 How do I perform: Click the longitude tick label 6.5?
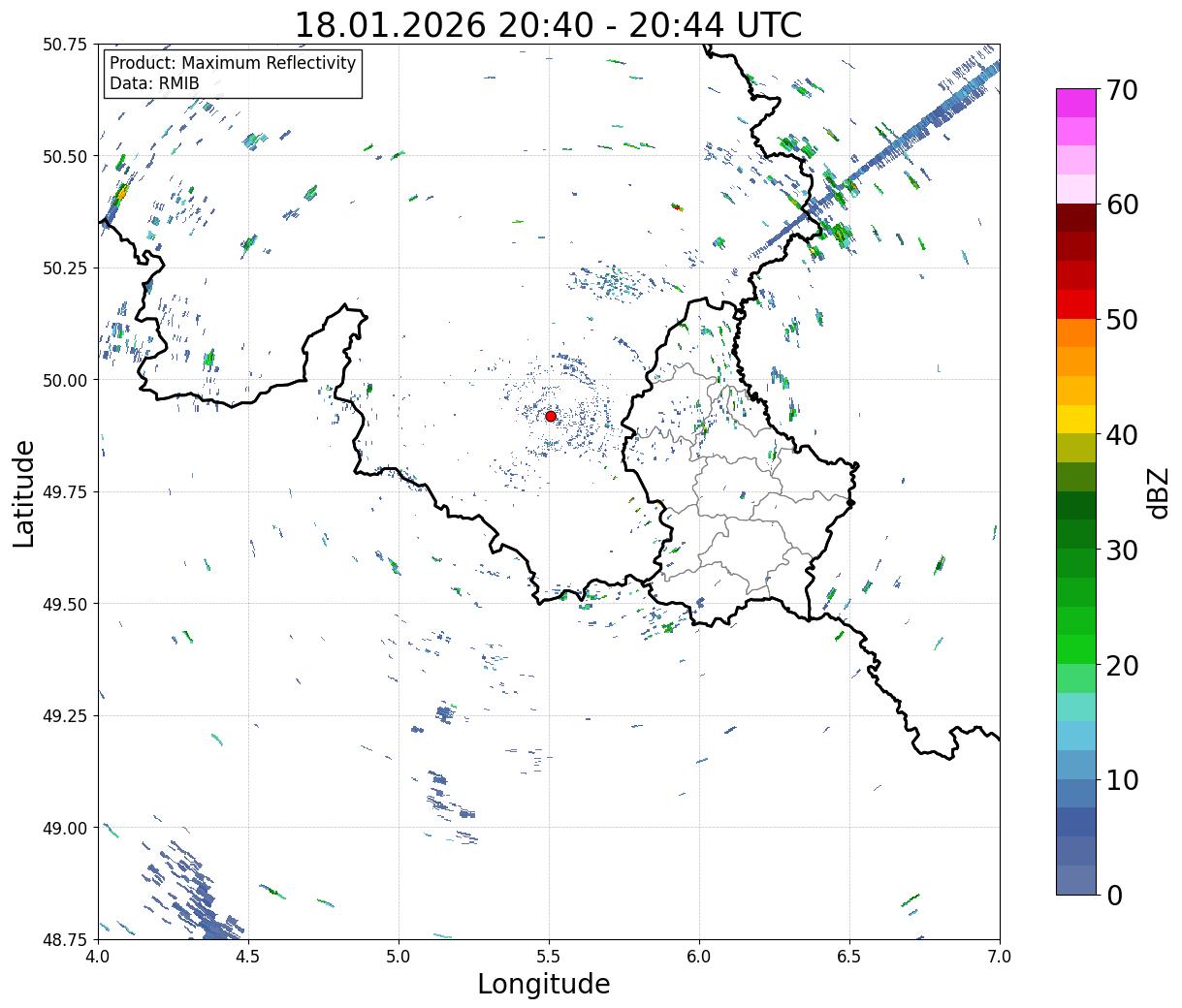pyautogui.click(x=849, y=957)
